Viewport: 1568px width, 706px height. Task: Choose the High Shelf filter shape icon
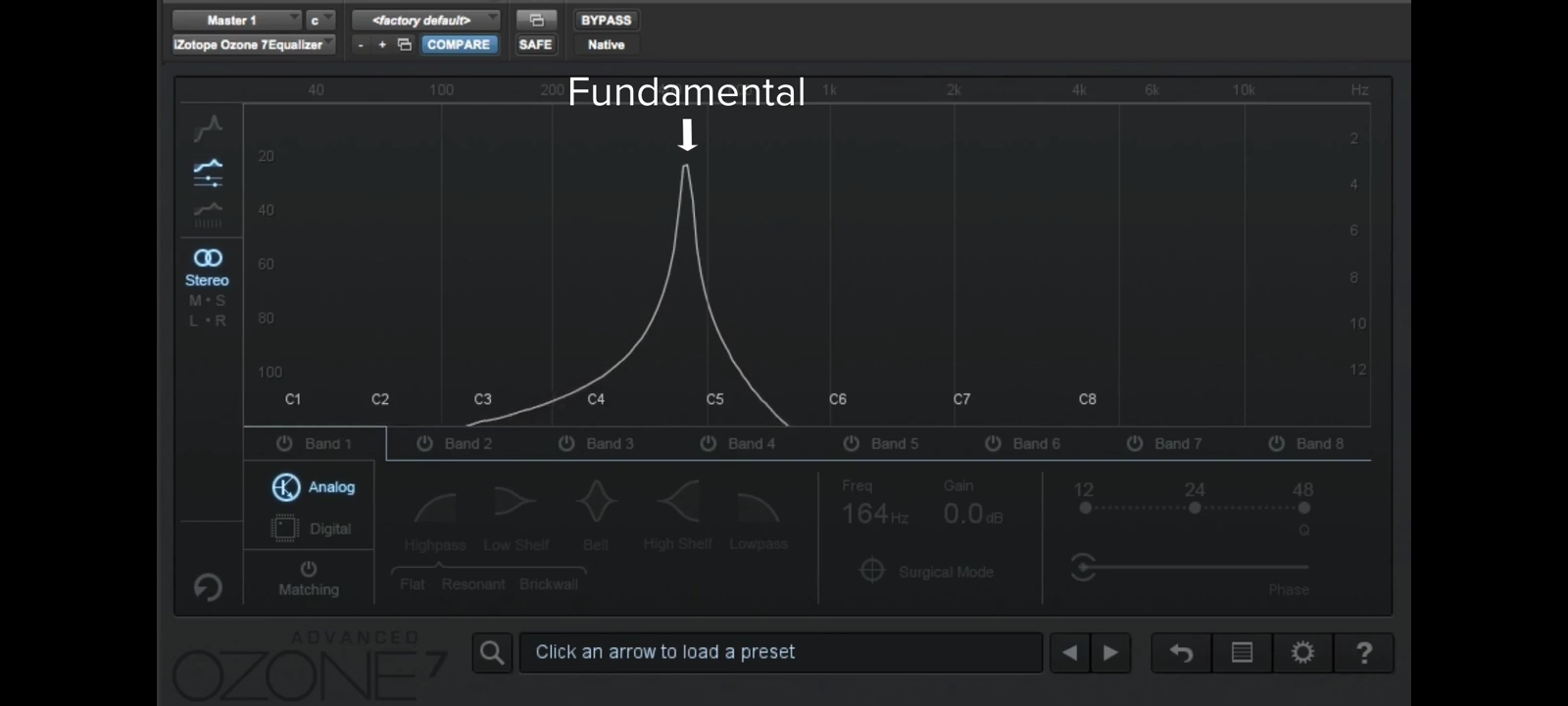678,502
